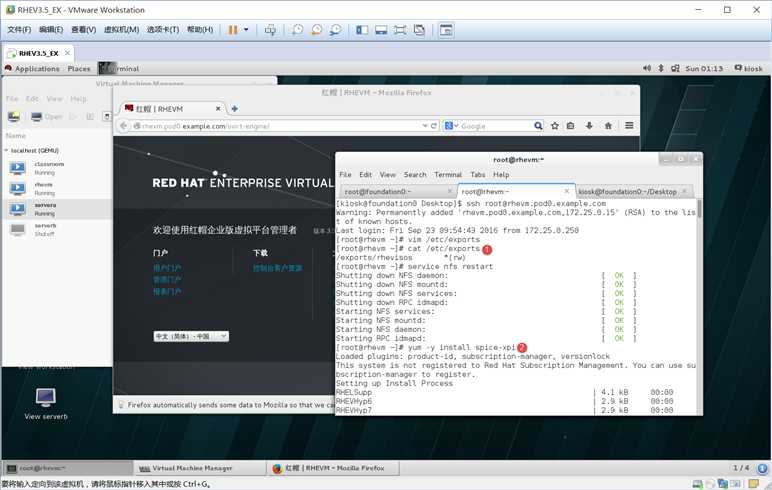
Task: Open the 文件(F) menu
Action: click(x=19, y=30)
